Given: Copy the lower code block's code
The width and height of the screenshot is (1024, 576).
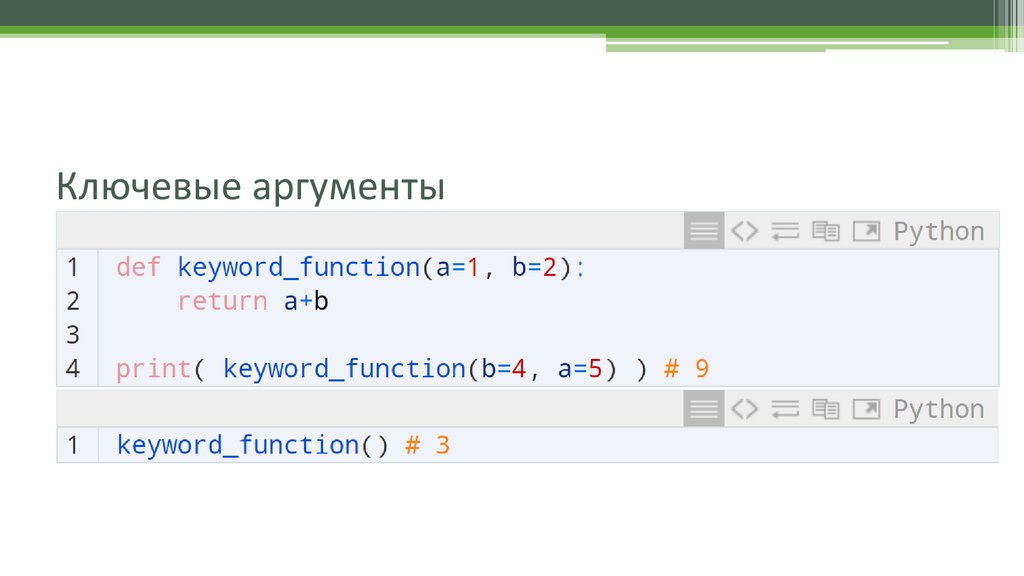Looking at the screenshot, I should pyautogui.click(x=825, y=409).
